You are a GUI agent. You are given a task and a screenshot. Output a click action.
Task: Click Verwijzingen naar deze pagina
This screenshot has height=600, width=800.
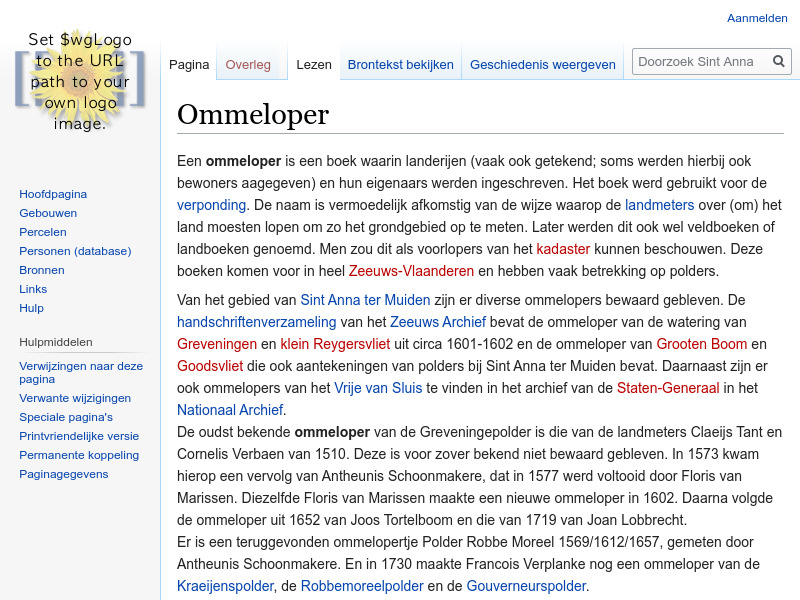coord(81,365)
